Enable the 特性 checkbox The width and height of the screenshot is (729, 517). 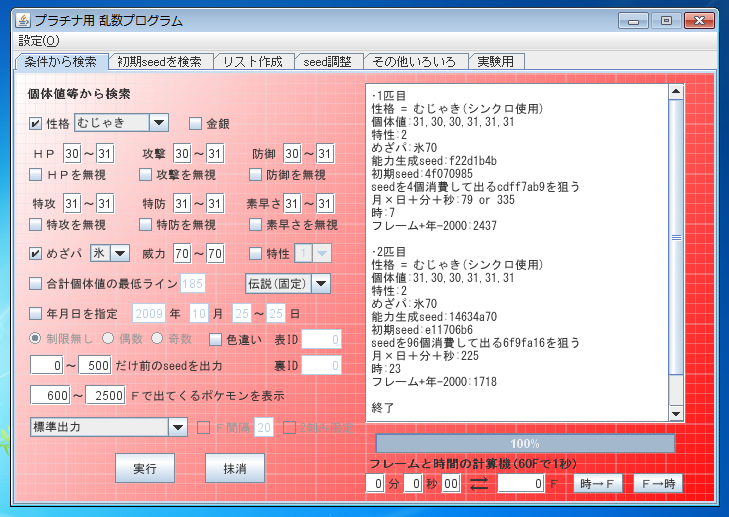click(255, 254)
